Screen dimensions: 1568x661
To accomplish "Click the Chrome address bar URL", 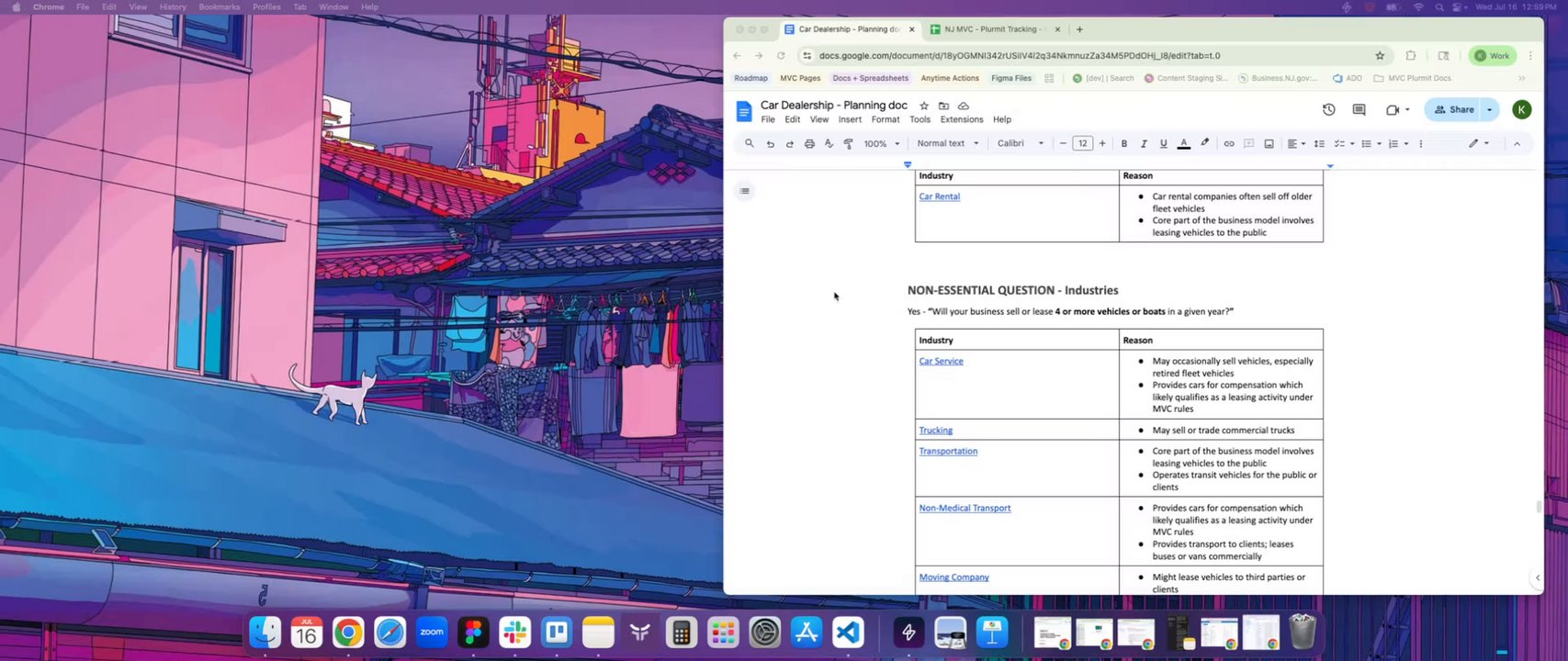I will pos(1020,56).
